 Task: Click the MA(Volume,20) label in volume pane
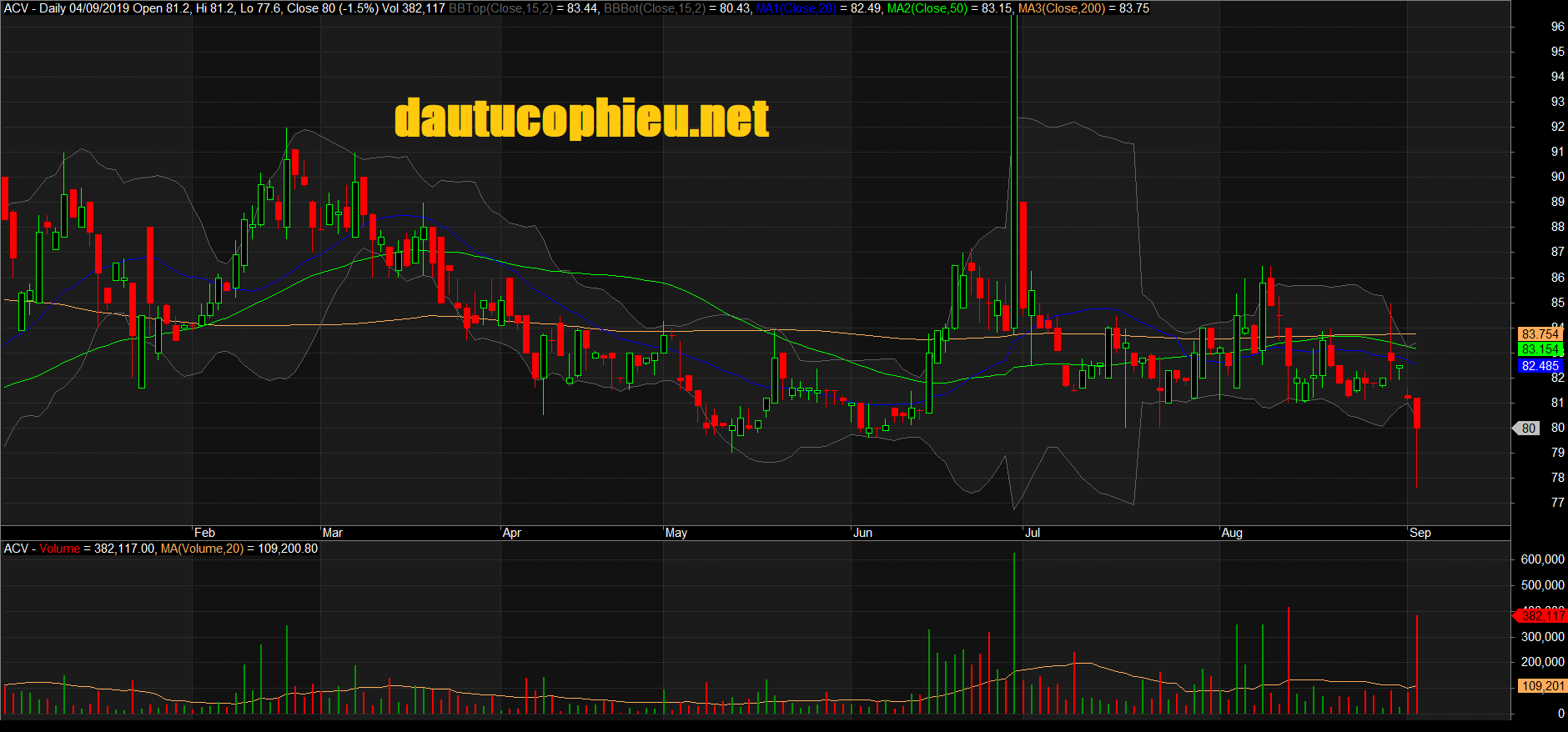pyautogui.click(x=202, y=549)
